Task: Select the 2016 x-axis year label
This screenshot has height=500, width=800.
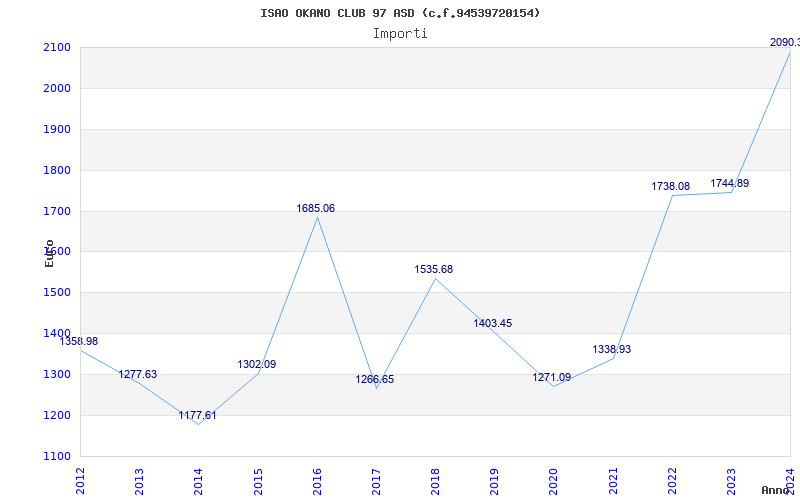Action: 317,481
